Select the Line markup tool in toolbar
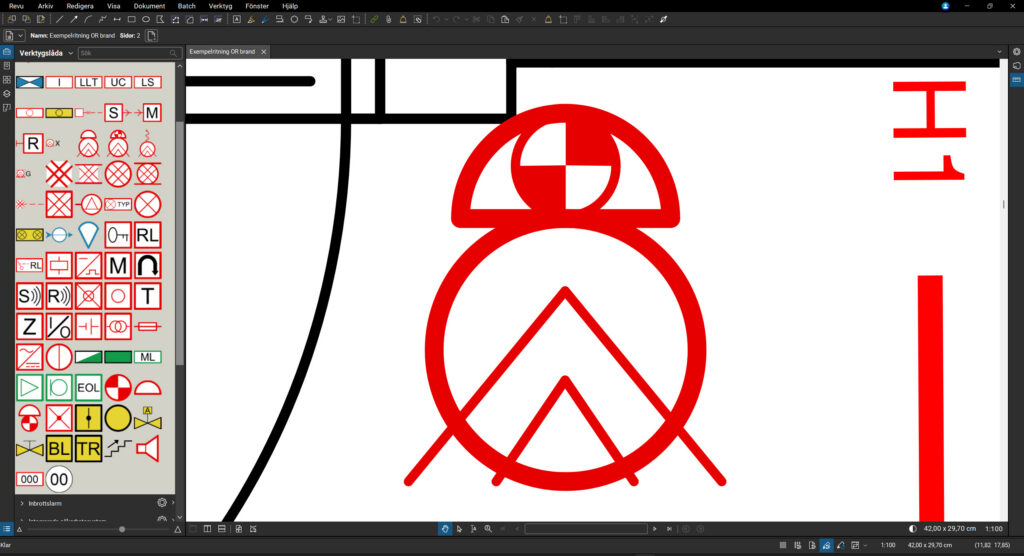Screen dimensions: 1024x556 (x=59, y=20)
